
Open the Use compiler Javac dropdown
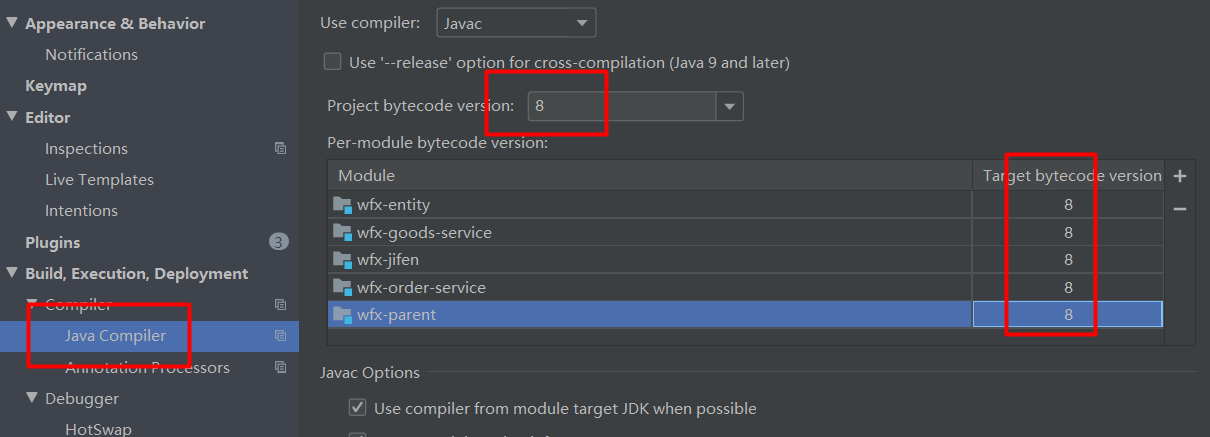pyautogui.click(x=516, y=22)
